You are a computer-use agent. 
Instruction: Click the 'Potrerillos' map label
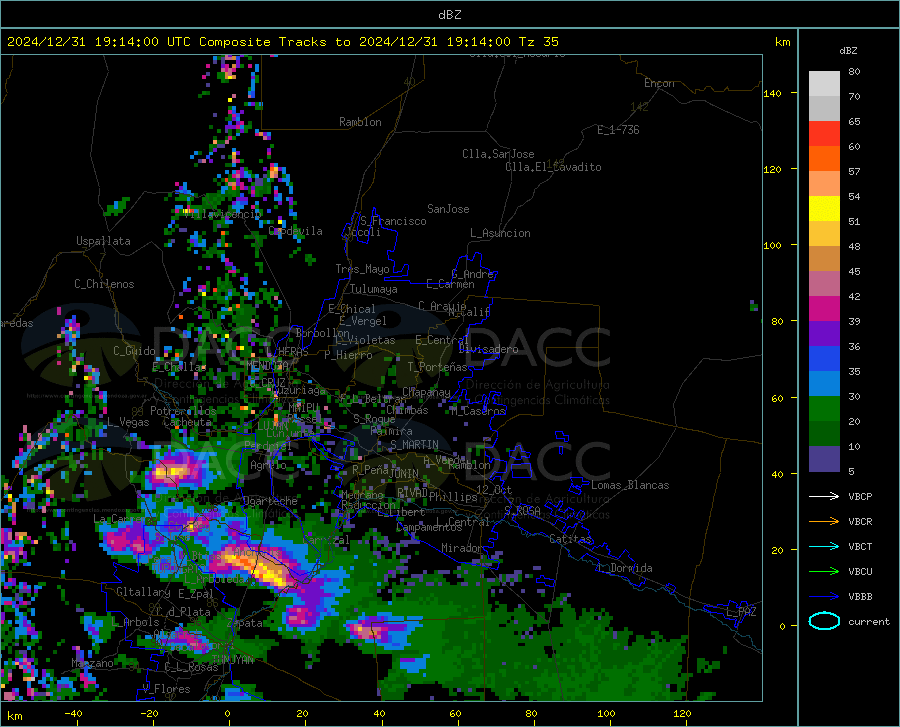pyautogui.click(x=183, y=411)
